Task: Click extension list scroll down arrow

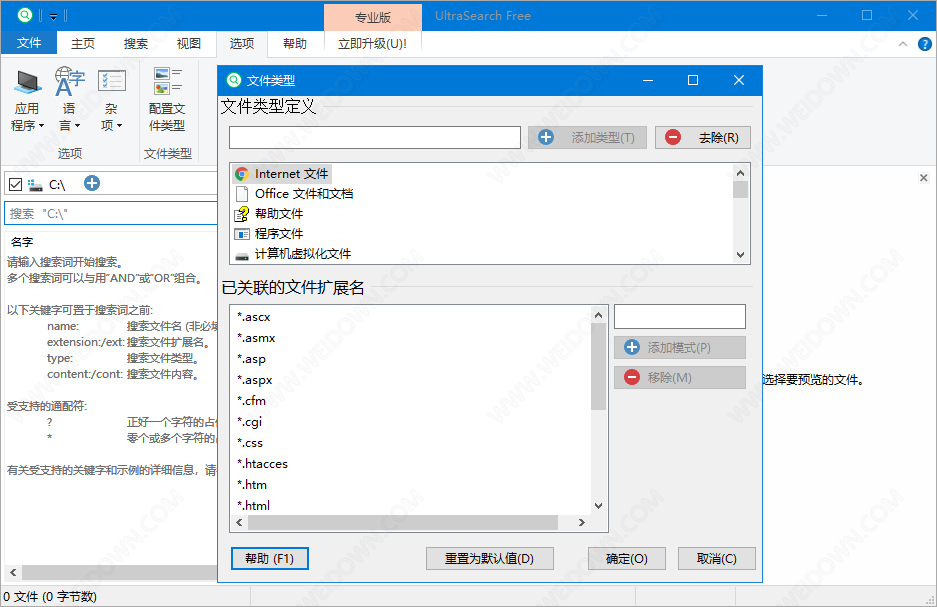Action: pos(598,505)
